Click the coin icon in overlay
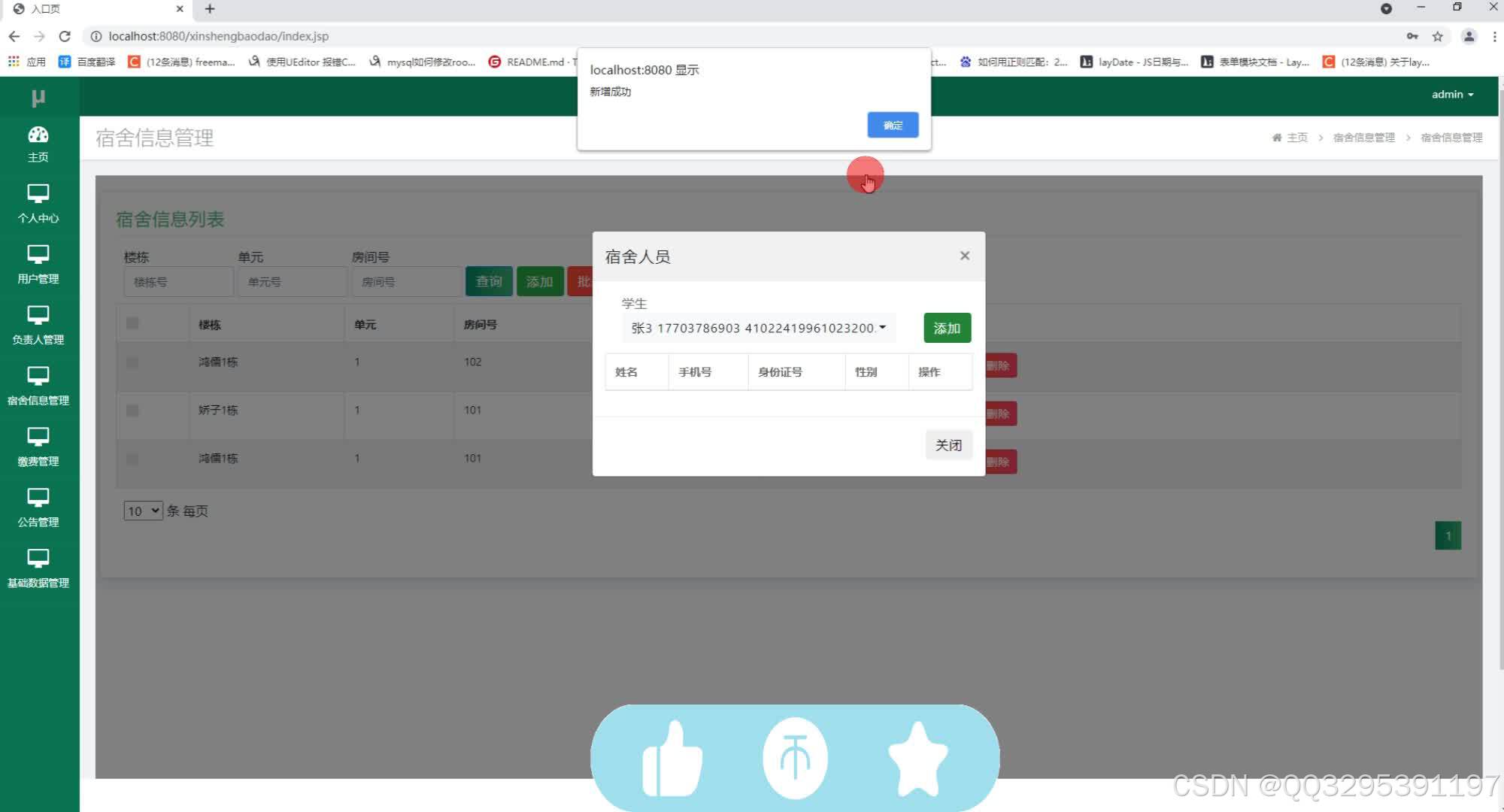This screenshot has width=1504, height=812. (x=795, y=758)
